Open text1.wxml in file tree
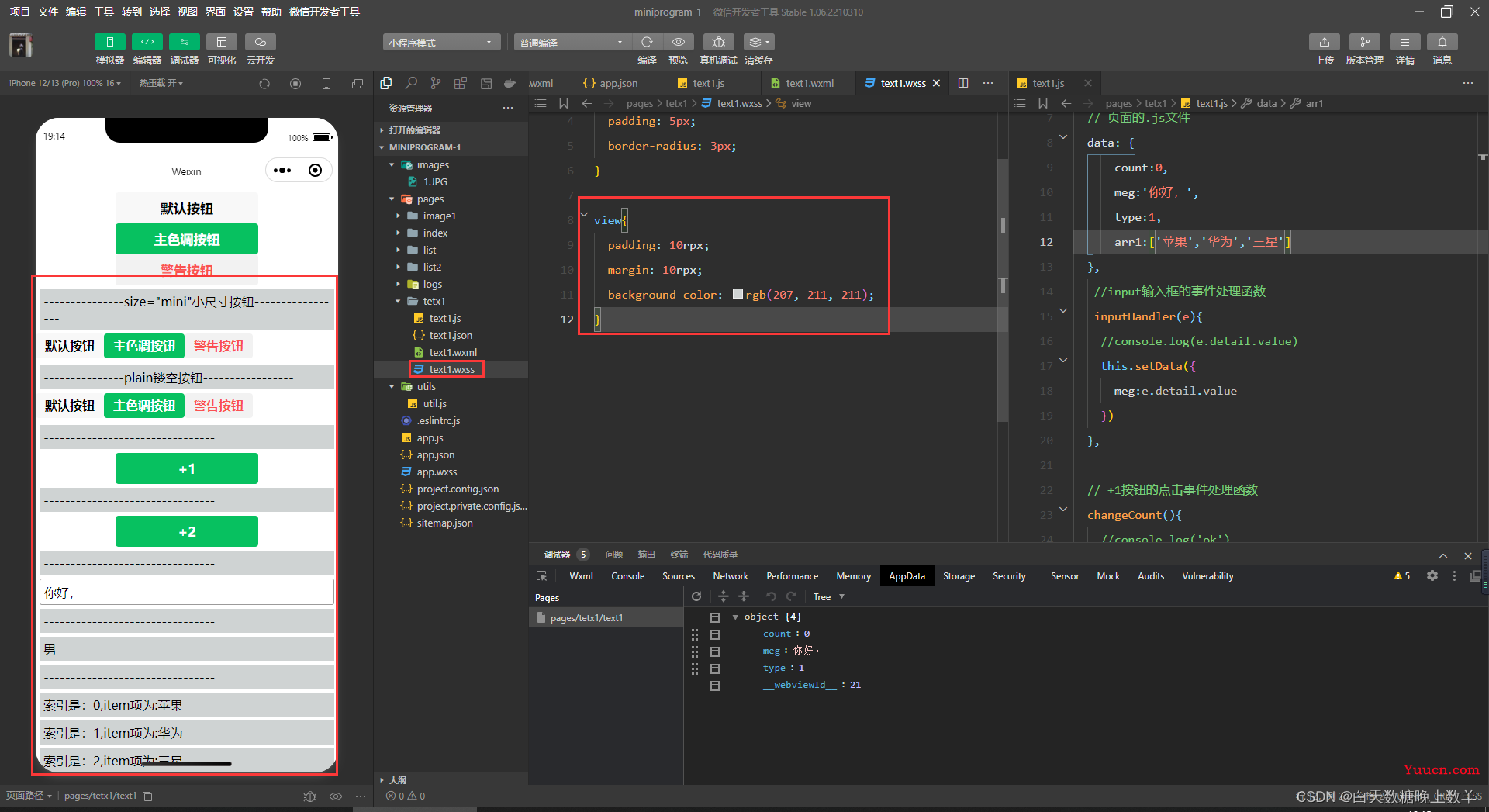 (453, 352)
